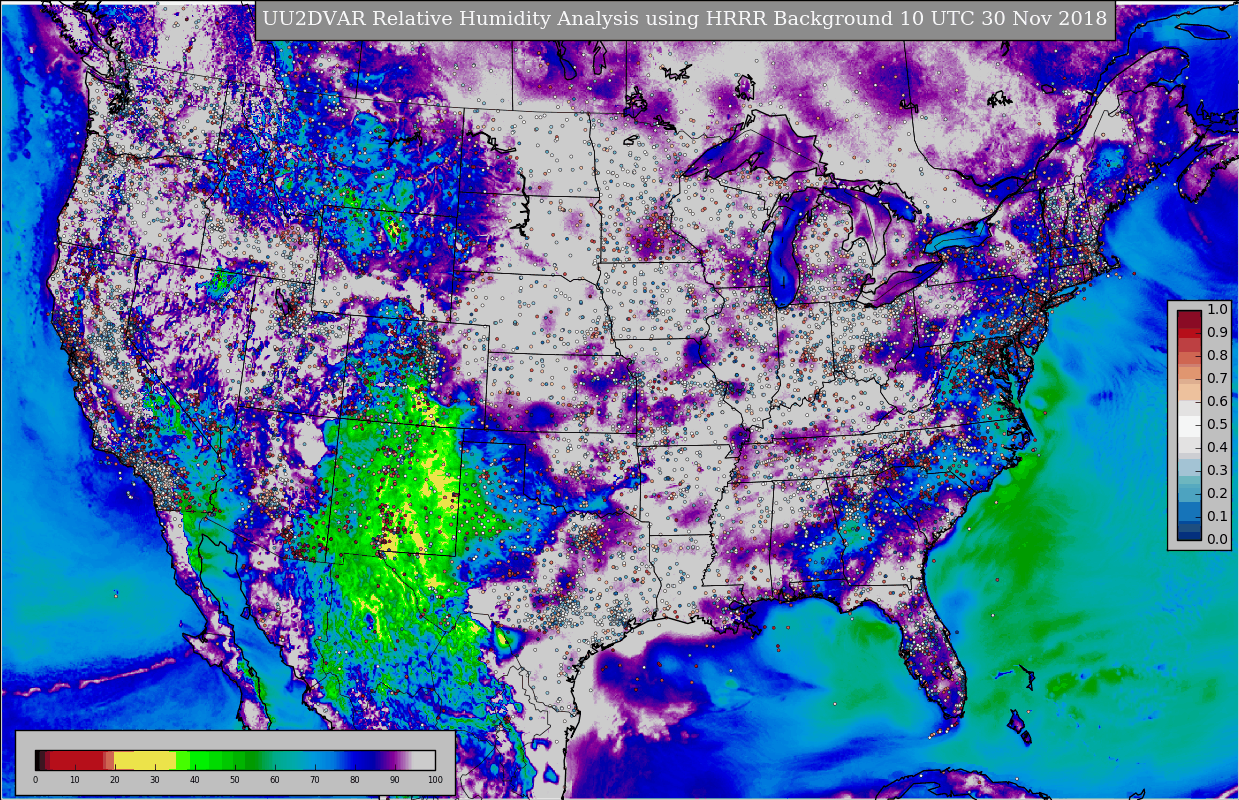Click the 0.9 label on right colorbar
This screenshot has width=1239, height=800.
click(x=1217, y=332)
